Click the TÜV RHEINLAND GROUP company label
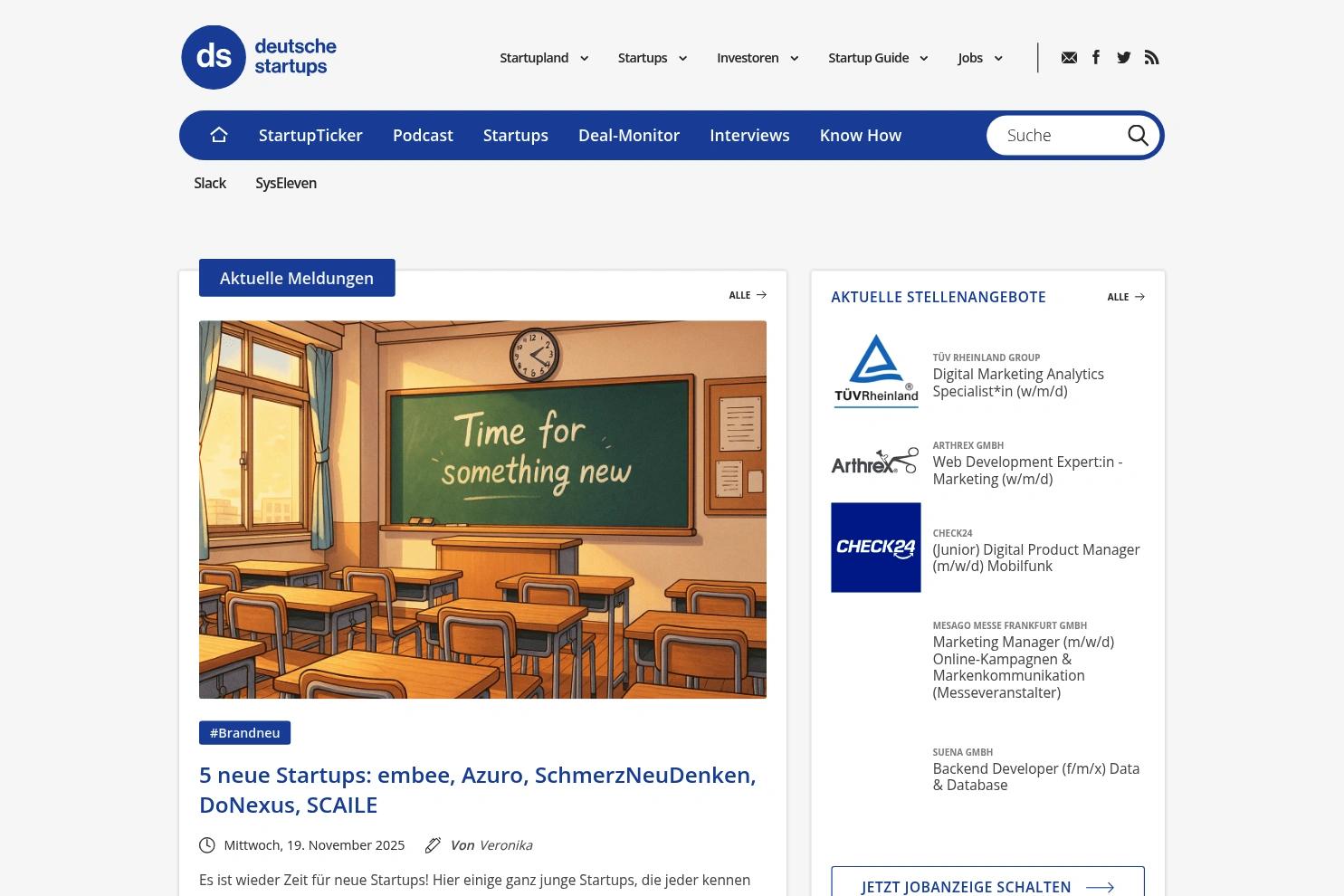This screenshot has width=1344, height=896. pos(987,357)
